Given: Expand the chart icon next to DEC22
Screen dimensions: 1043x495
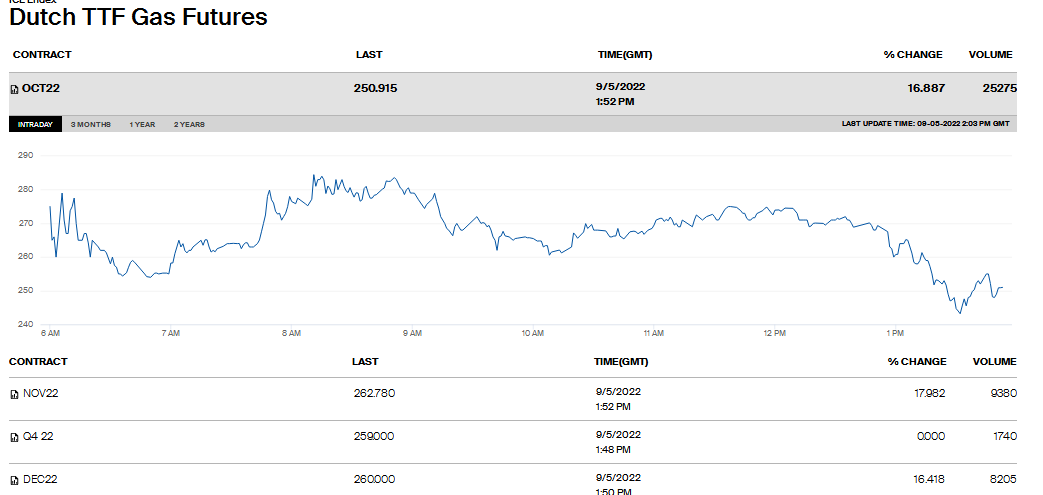Looking at the screenshot, I should point(14,481).
